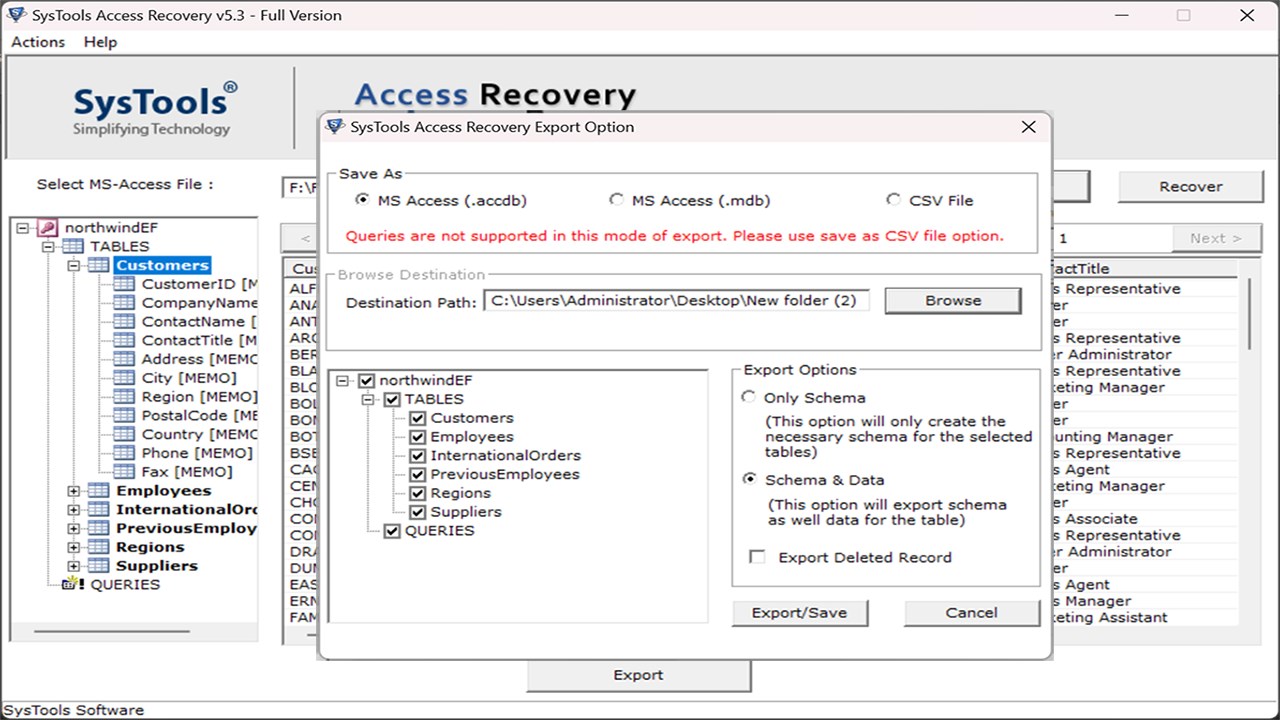Click the Browse button for destination
This screenshot has width=1280, height=720.
point(953,300)
